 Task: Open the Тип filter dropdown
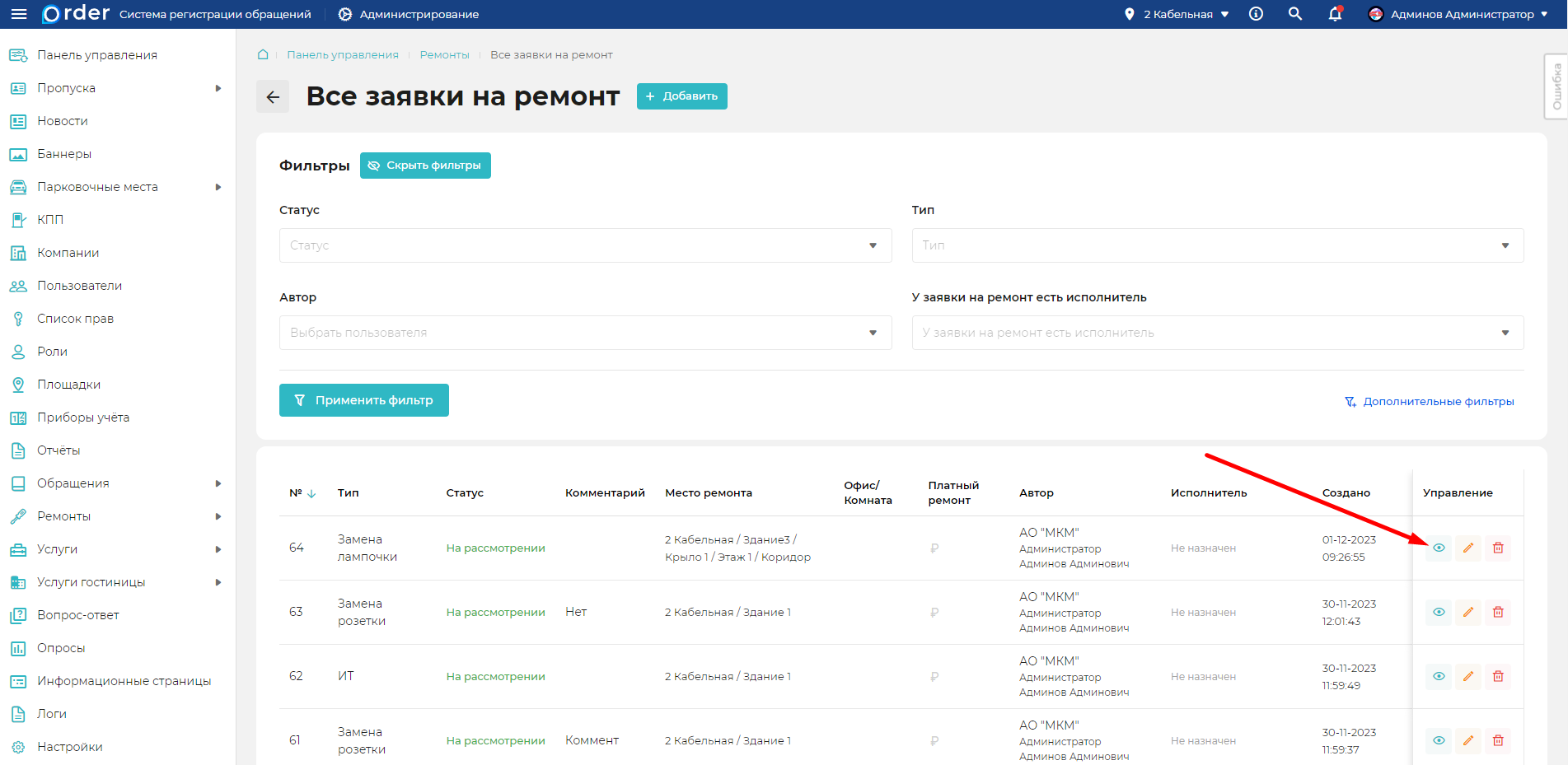(x=1217, y=245)
